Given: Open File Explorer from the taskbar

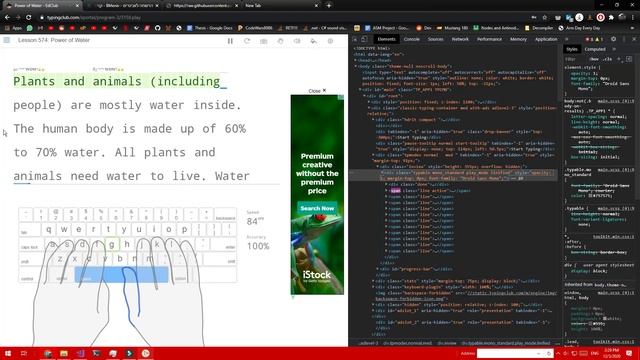Looking at the screenshot, I should pyautogui.click(x=64, y=353).
